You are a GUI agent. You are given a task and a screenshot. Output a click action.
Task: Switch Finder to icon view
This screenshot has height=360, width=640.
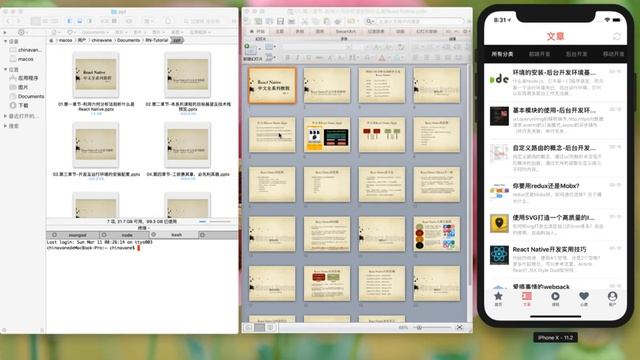36,21
